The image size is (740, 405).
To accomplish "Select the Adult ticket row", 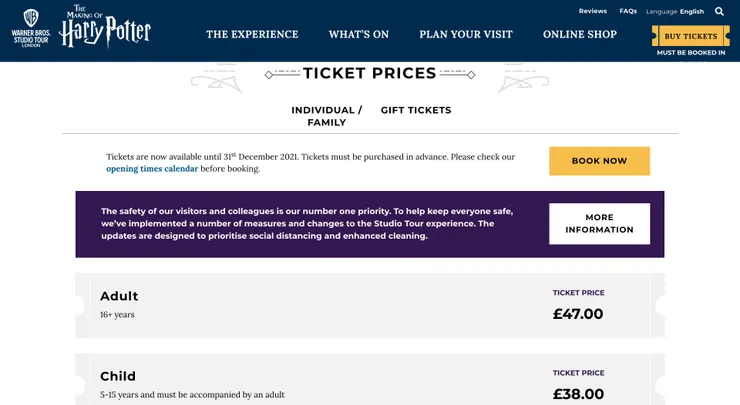I will pos(300,305).
